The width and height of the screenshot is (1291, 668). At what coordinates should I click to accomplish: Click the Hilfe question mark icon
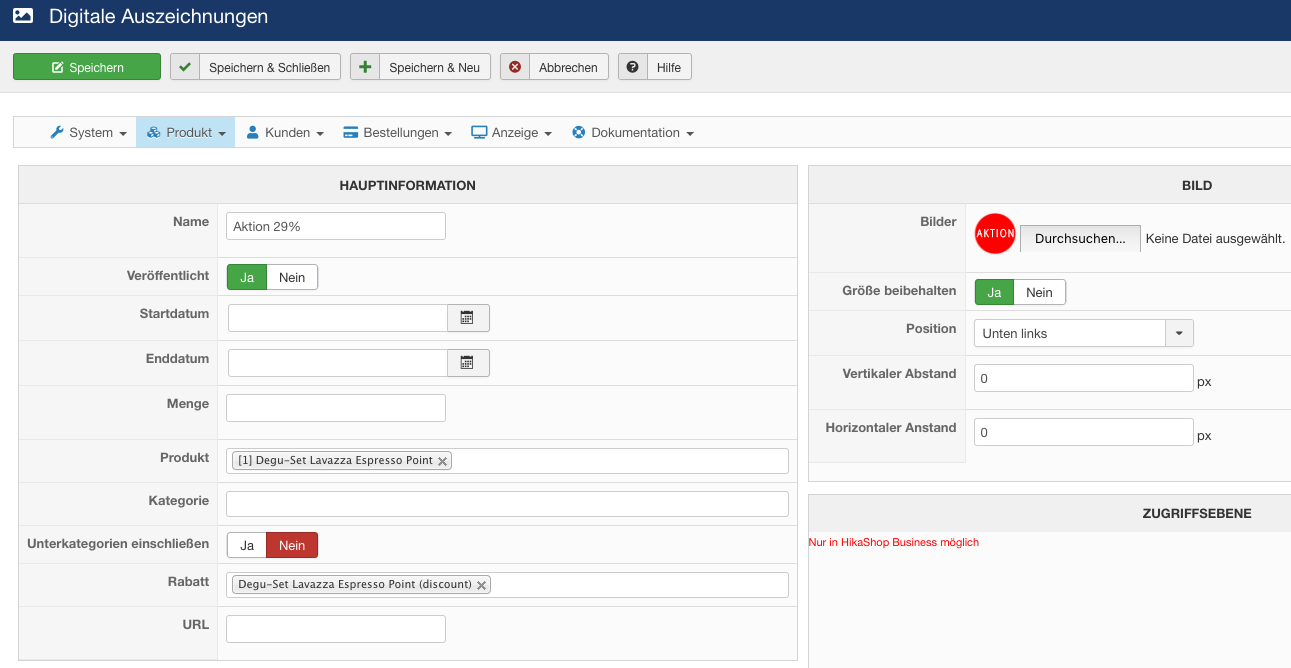(x=633, y=67)
